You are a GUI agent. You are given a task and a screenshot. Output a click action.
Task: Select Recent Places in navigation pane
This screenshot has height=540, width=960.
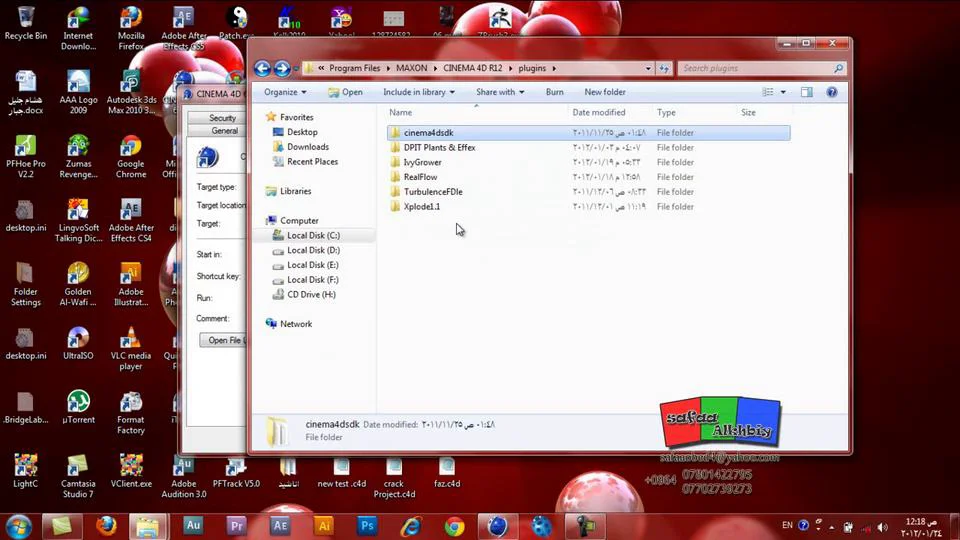(305, 162)
